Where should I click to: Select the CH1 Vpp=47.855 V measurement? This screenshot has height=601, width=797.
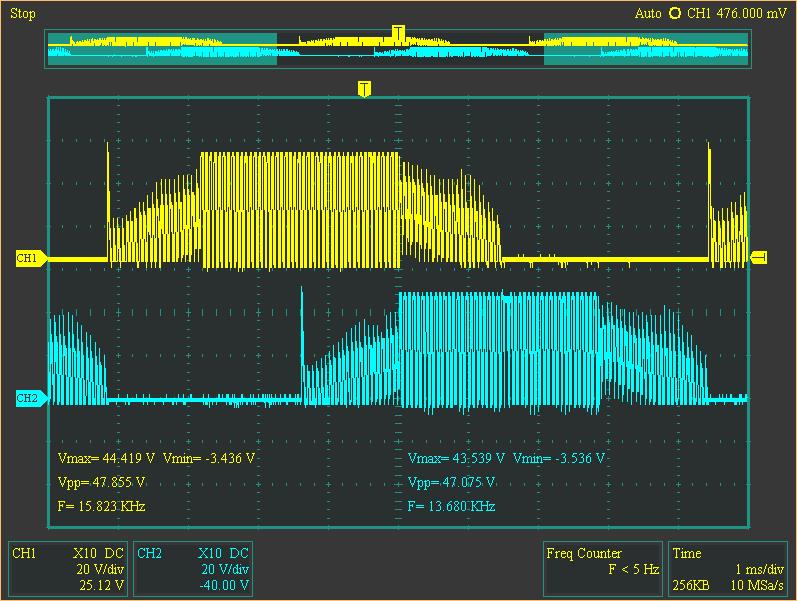tap(103, 482)
